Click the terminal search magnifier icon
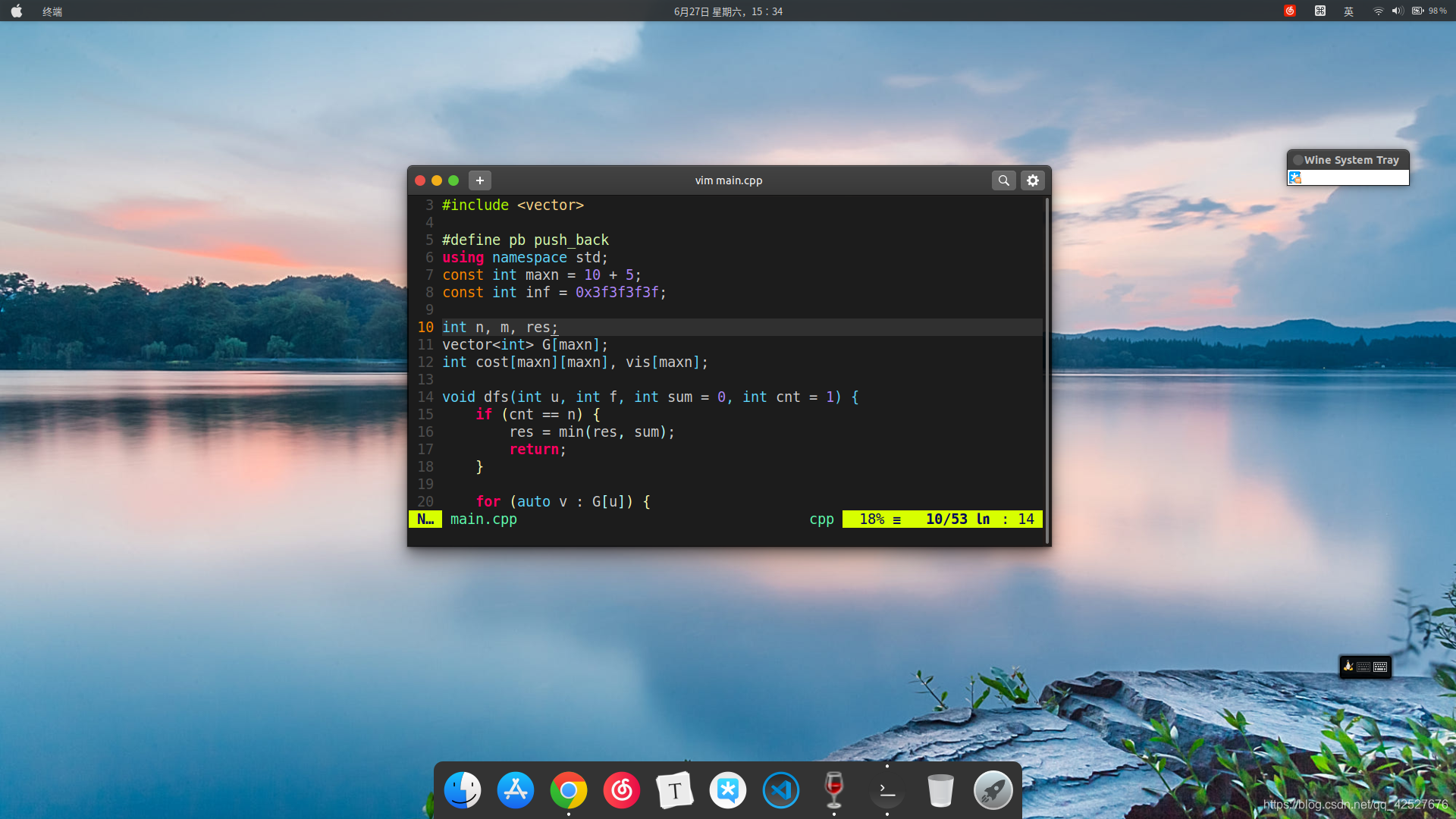The height and width of the screenshot is (819, 1456). coord(1003,180)
